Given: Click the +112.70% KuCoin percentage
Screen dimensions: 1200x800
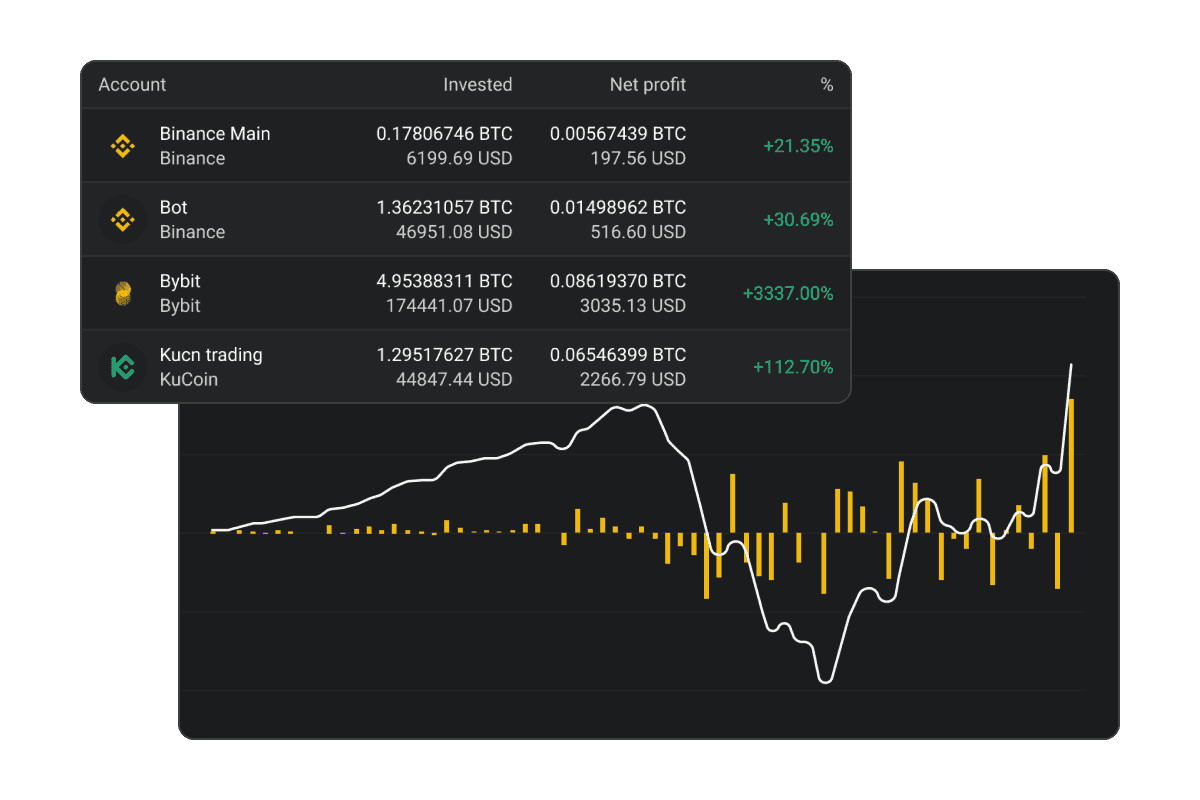Looking at the screenshot, I should (x=792, y=367).
